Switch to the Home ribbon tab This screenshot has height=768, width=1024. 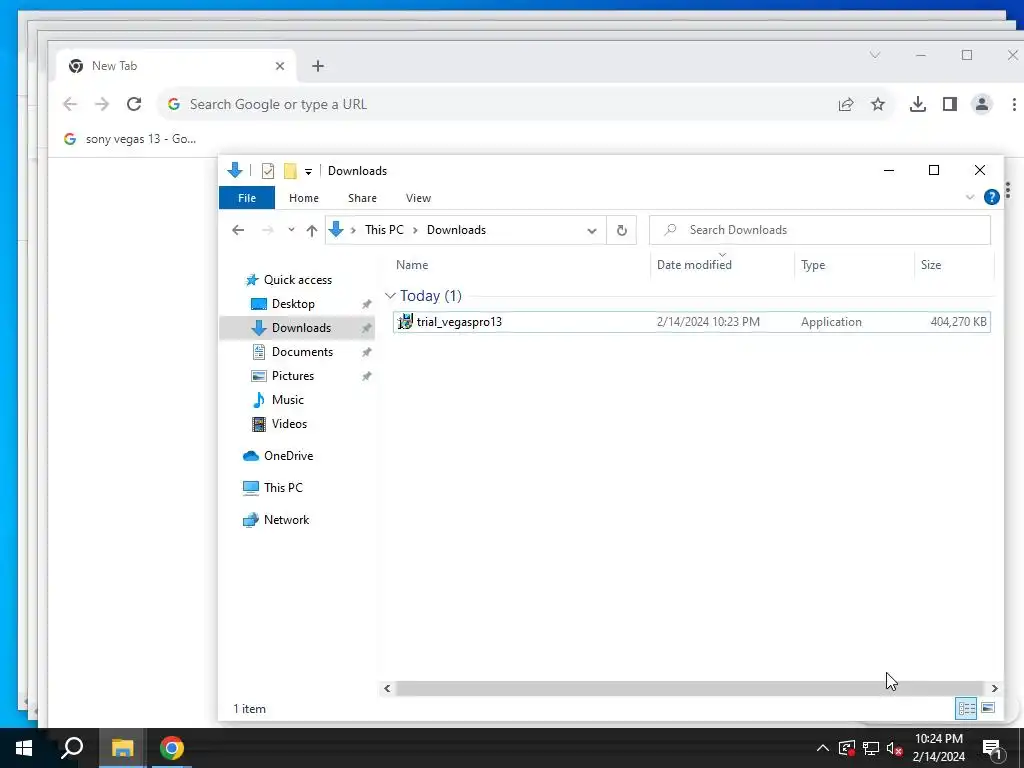pyautogui.click(x=304, y=198)
